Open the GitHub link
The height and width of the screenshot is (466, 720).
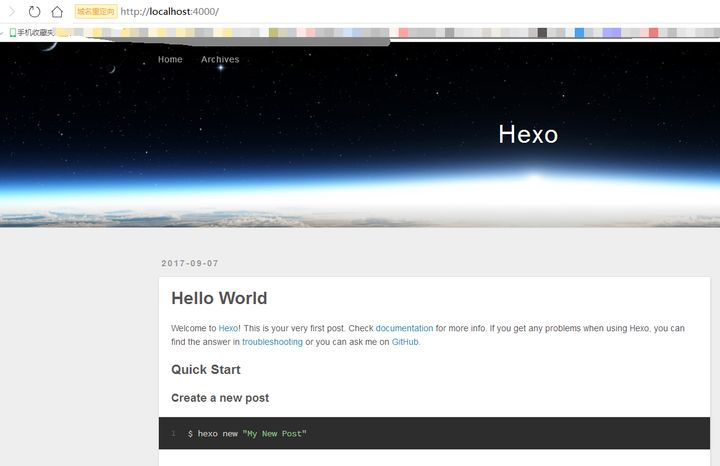pyautogui.click(x=405, y=342)
